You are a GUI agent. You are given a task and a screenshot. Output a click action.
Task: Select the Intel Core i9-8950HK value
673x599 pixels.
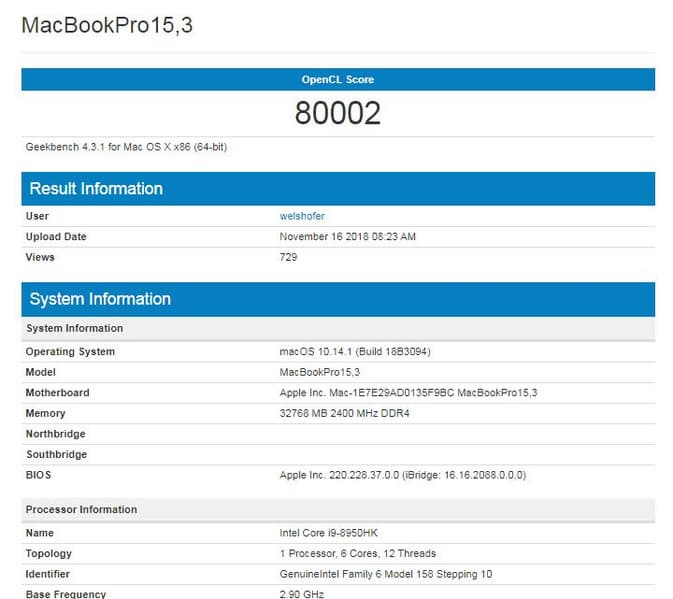[328, 533]
